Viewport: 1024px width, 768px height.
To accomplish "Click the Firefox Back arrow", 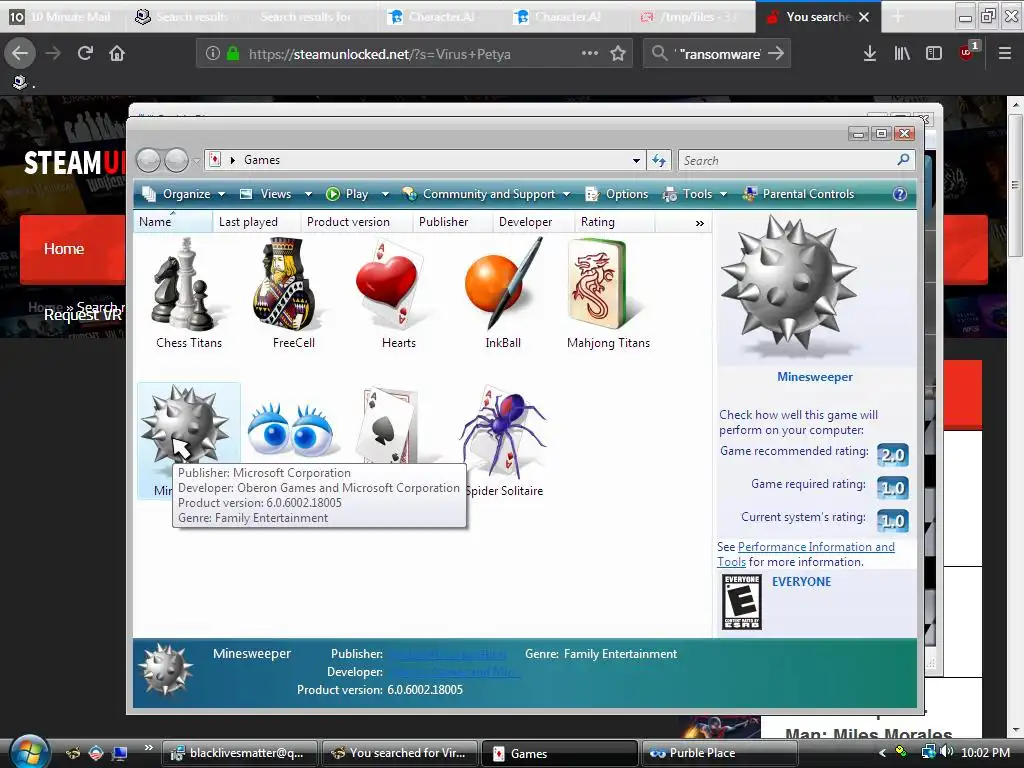I will [20, 53].
